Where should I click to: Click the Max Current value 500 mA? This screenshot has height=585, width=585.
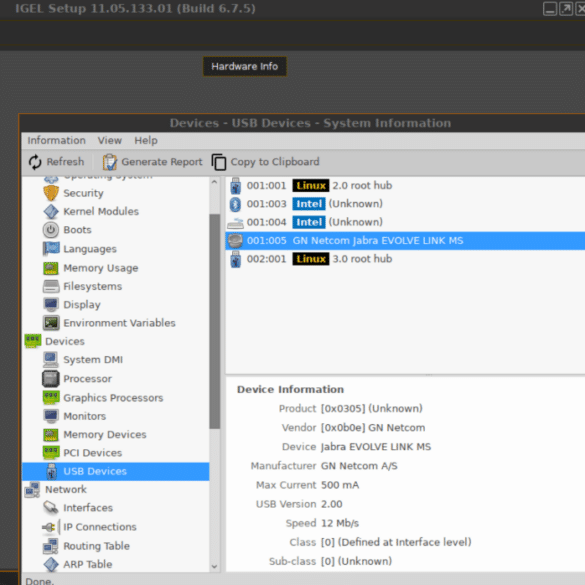point(340,485)
